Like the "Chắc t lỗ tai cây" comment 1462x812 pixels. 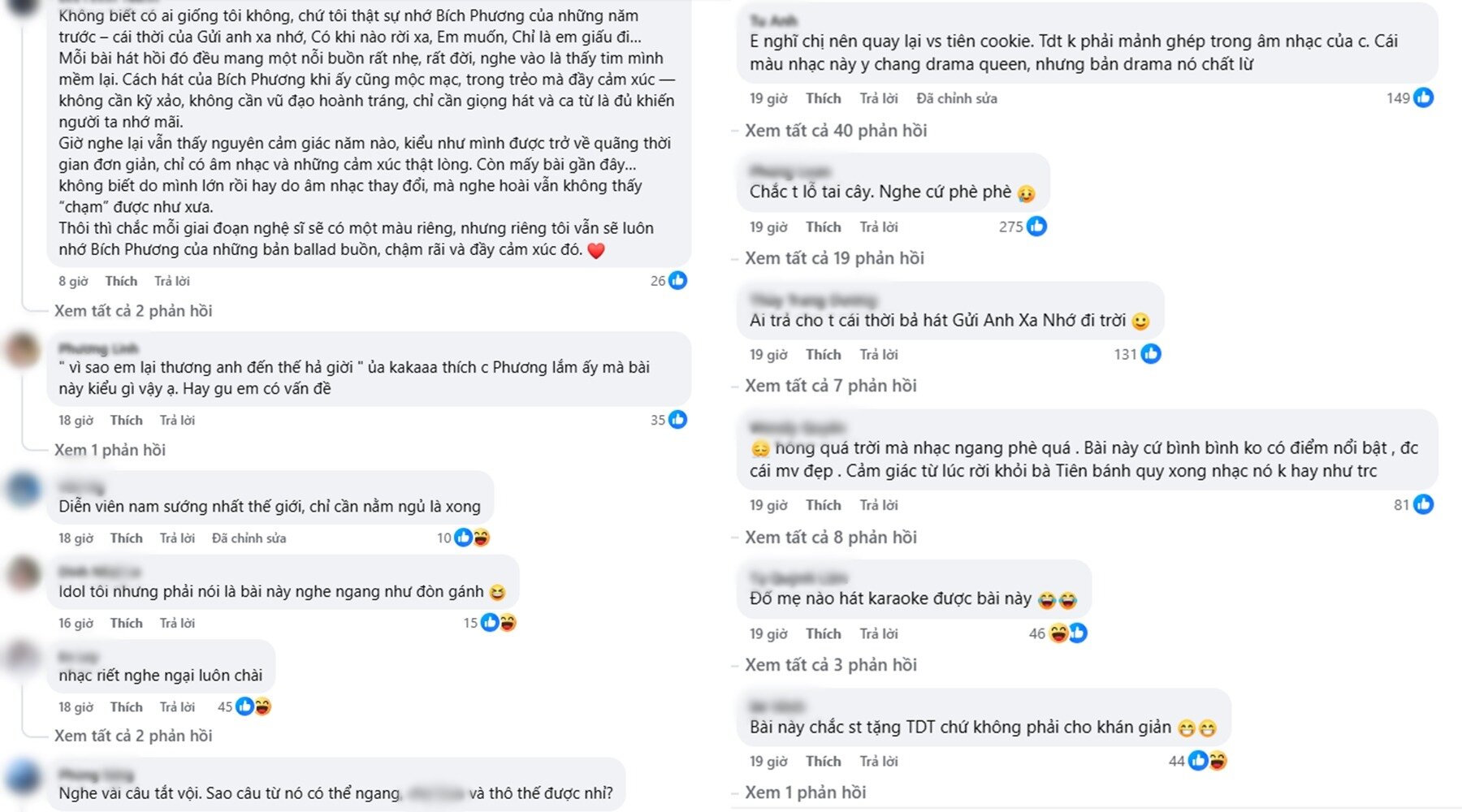pyautogui.click(x=823, y=227)
